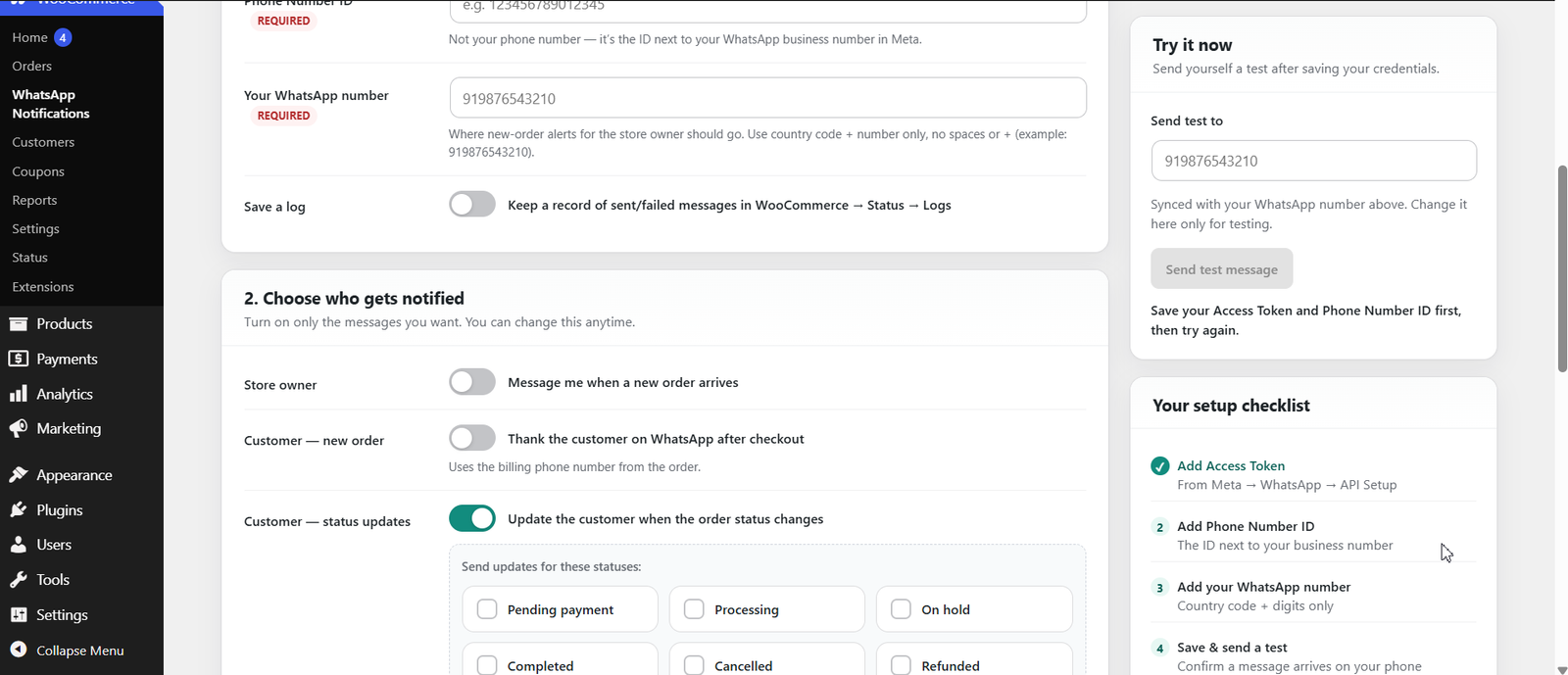Click the Payments dollar icon
The image size is (1568, 675).
click(18, 359)
